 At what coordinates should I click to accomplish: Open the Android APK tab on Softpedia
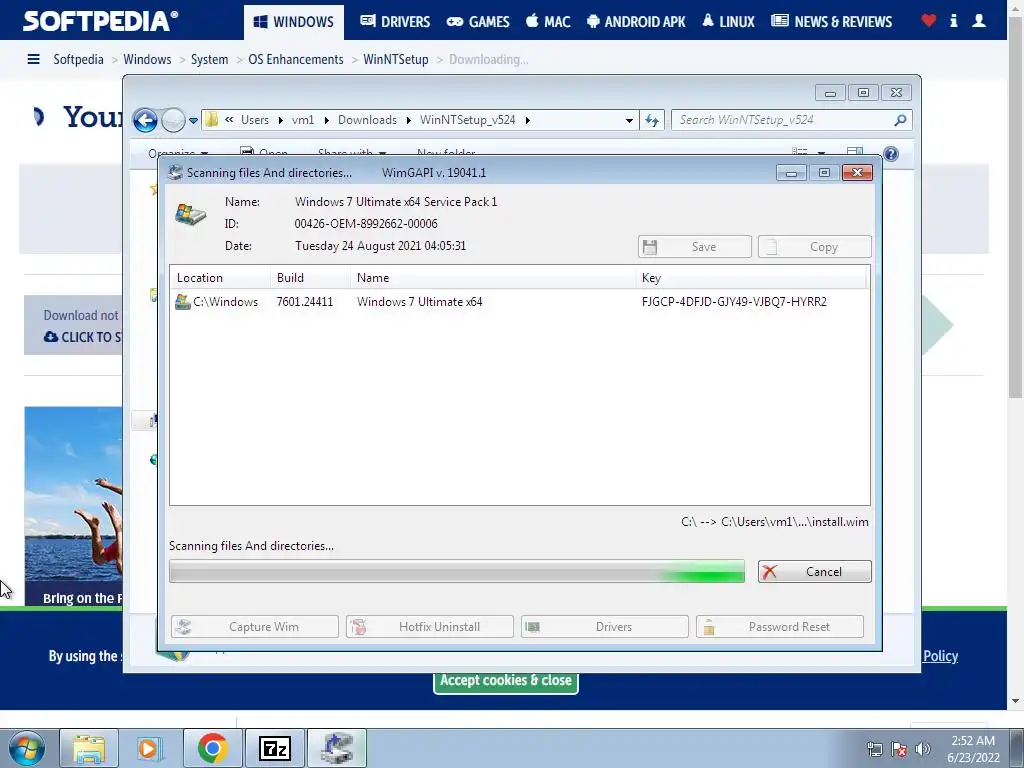636,22
